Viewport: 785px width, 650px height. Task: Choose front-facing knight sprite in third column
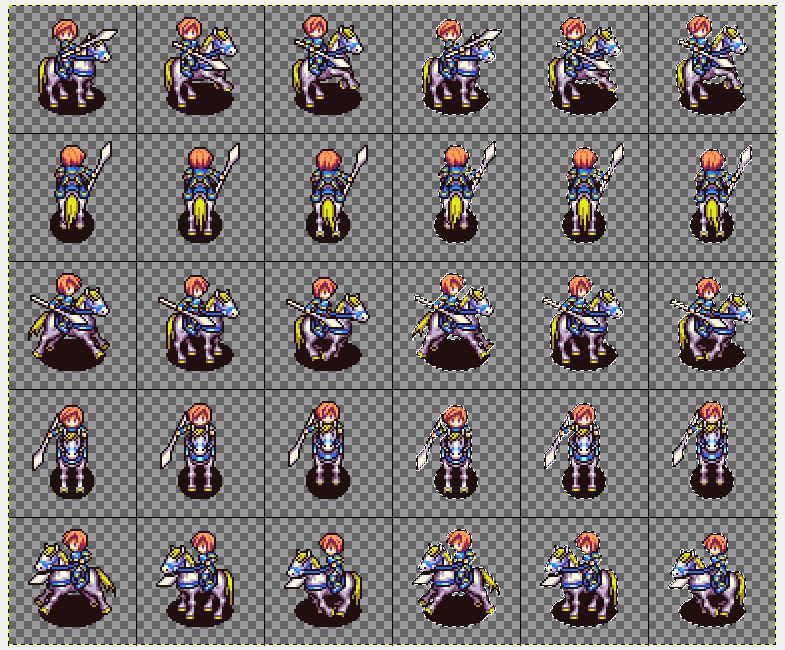(319, 450)
